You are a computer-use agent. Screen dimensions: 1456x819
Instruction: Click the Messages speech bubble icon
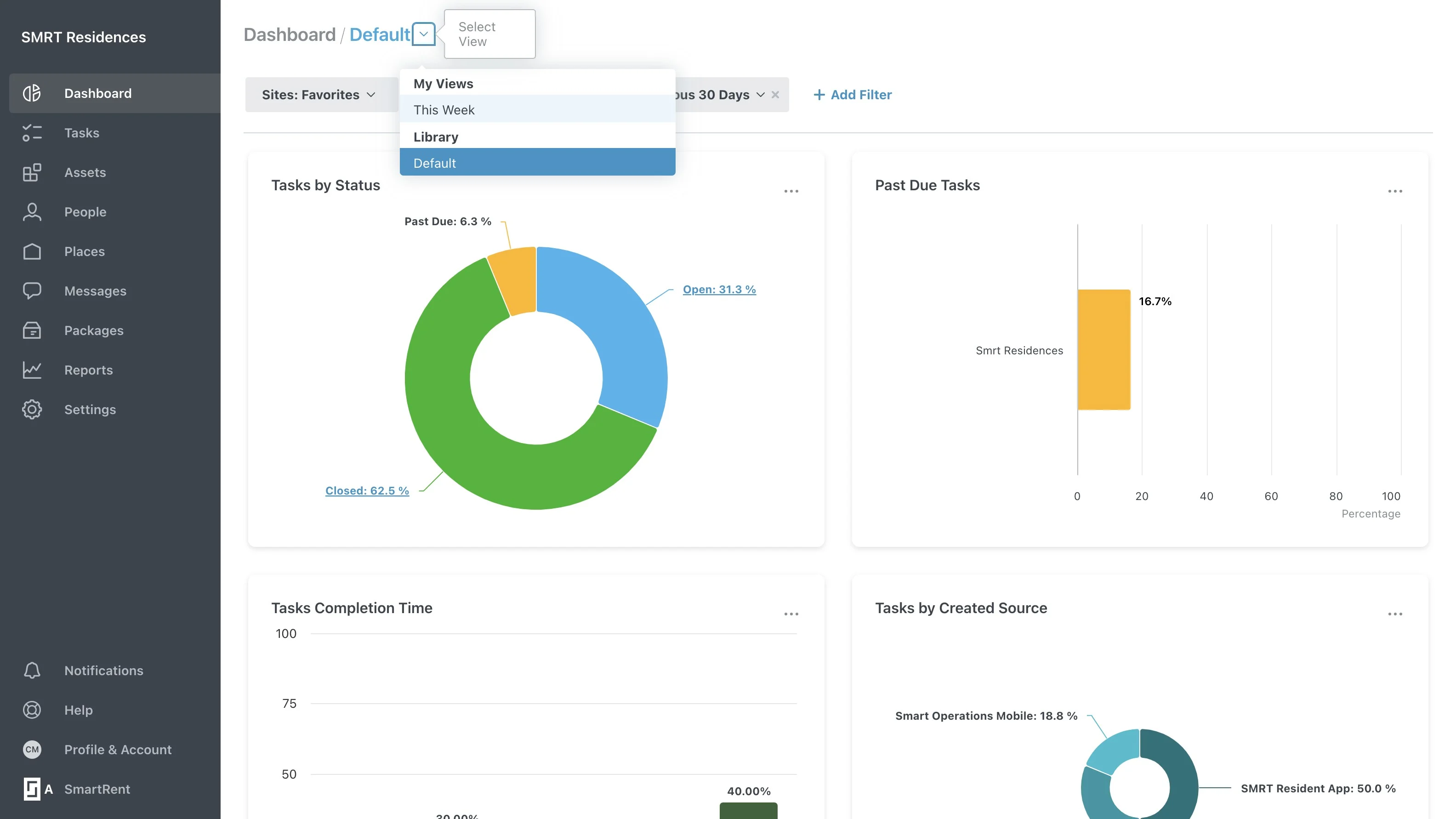coord(32,290)
